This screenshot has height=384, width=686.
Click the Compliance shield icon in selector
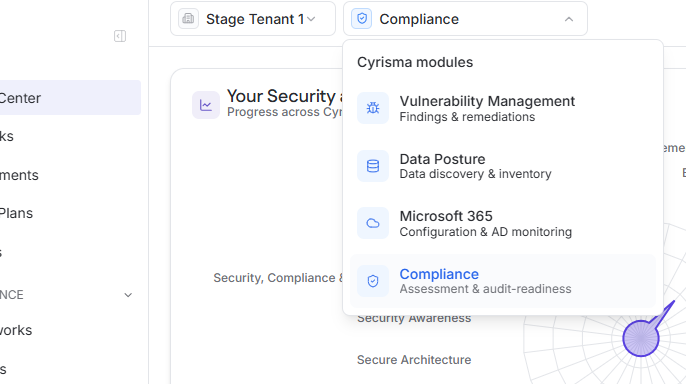[361, 19]
